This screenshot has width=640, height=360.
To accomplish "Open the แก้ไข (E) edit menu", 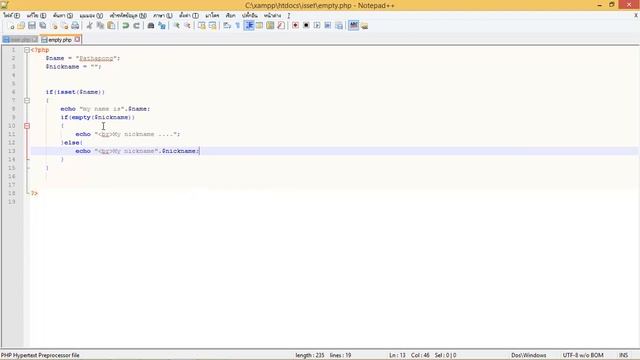I will tap(36, 16).
